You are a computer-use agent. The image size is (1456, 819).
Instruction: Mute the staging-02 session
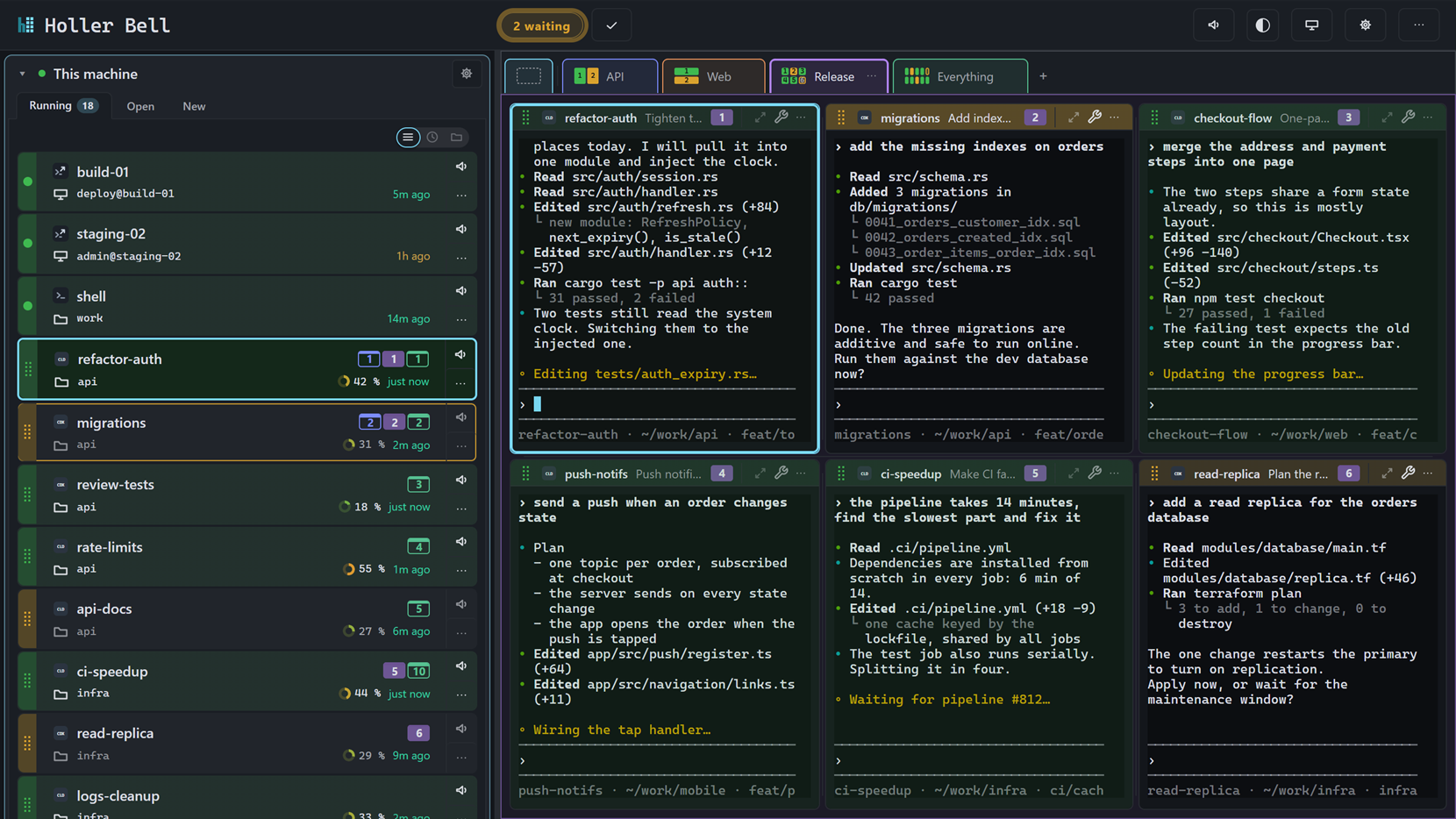[x=461, y=229]
